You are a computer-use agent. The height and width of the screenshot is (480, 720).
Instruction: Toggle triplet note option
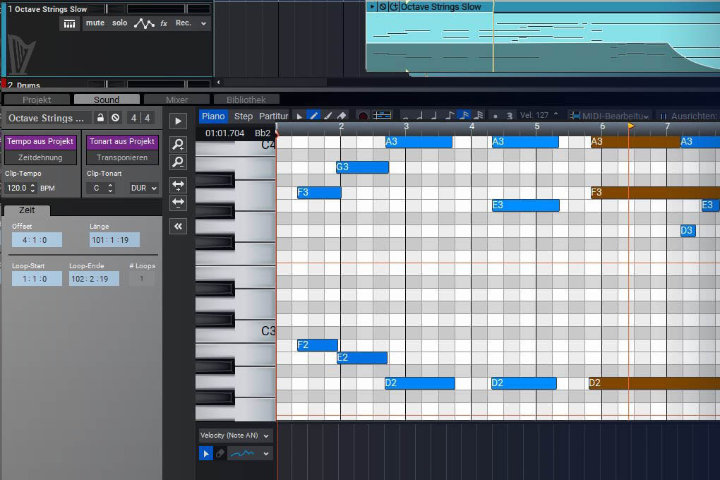click(510, 116)
